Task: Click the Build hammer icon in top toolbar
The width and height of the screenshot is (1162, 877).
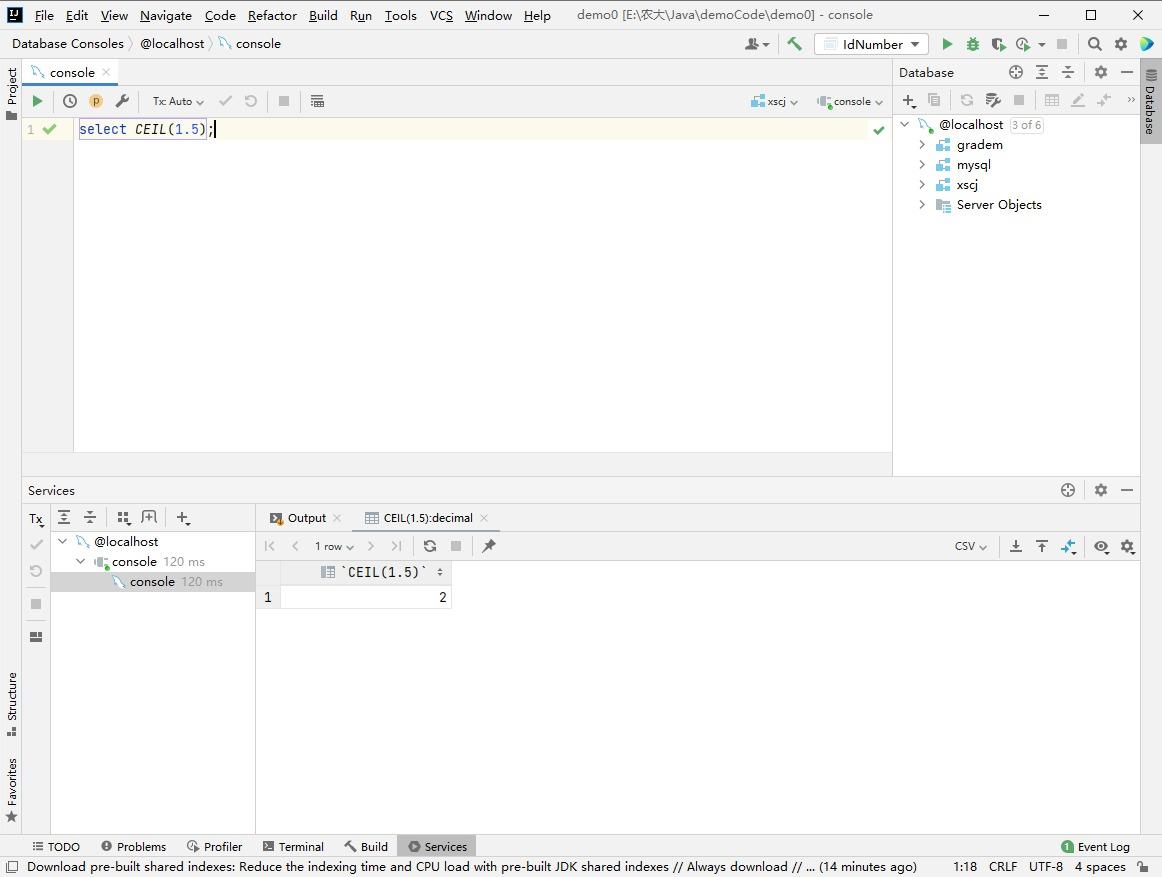Action: pyautogui.click(x=794, y=44)
